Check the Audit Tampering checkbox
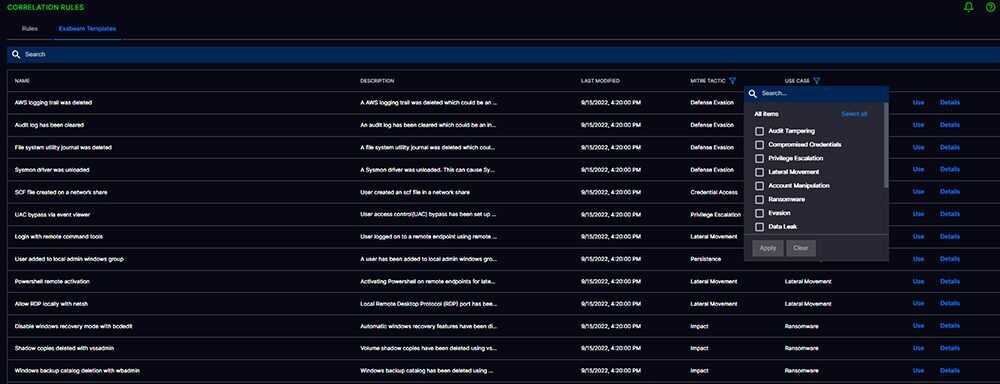 (x=760, y=131)
